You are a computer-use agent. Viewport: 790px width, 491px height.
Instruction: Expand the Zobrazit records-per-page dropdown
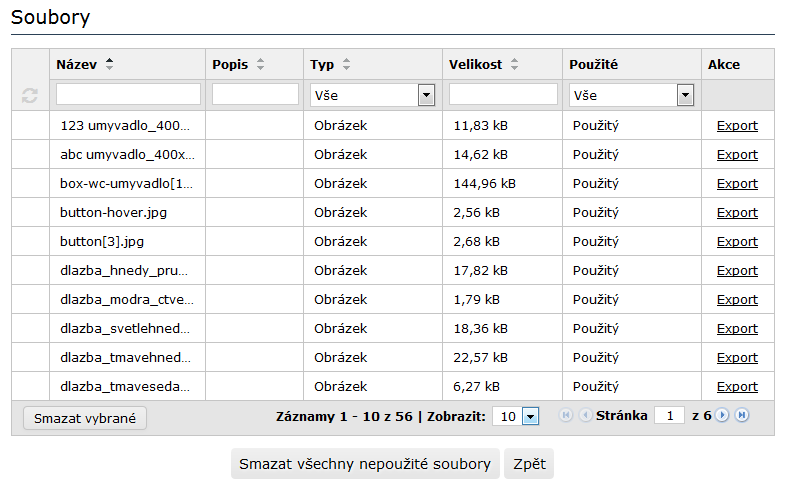coord(530,416)
